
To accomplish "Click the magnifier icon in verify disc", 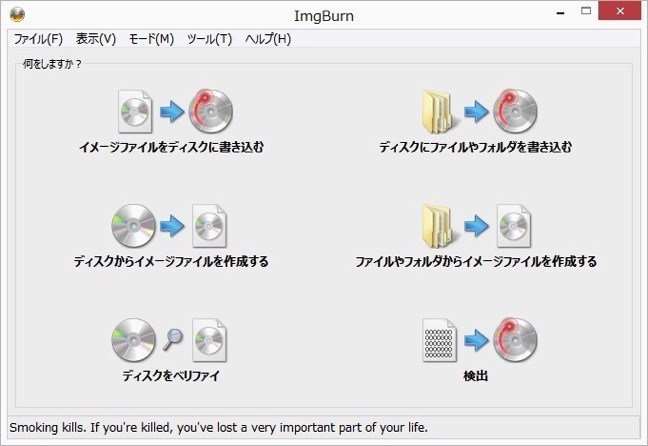I will 171,340.
